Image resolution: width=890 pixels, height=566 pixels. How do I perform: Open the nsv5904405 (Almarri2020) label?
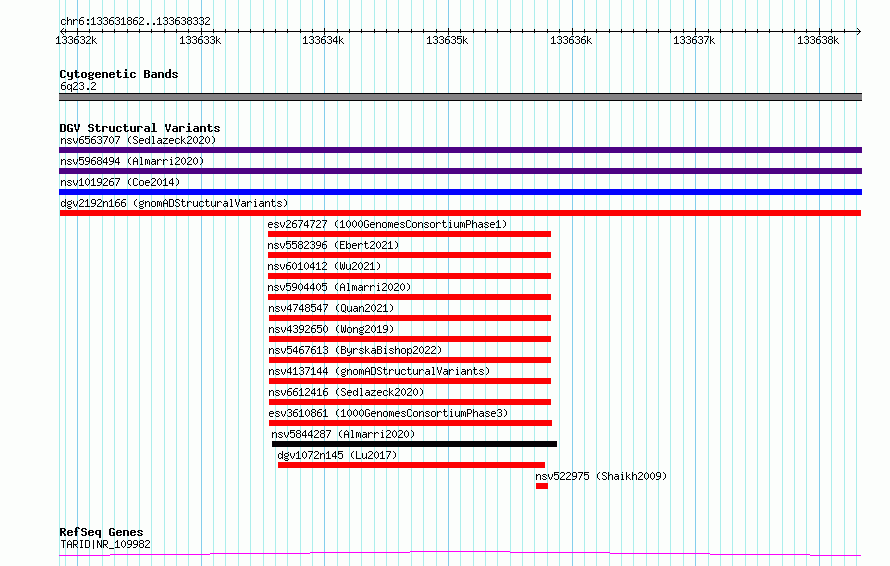coord(339,287)
